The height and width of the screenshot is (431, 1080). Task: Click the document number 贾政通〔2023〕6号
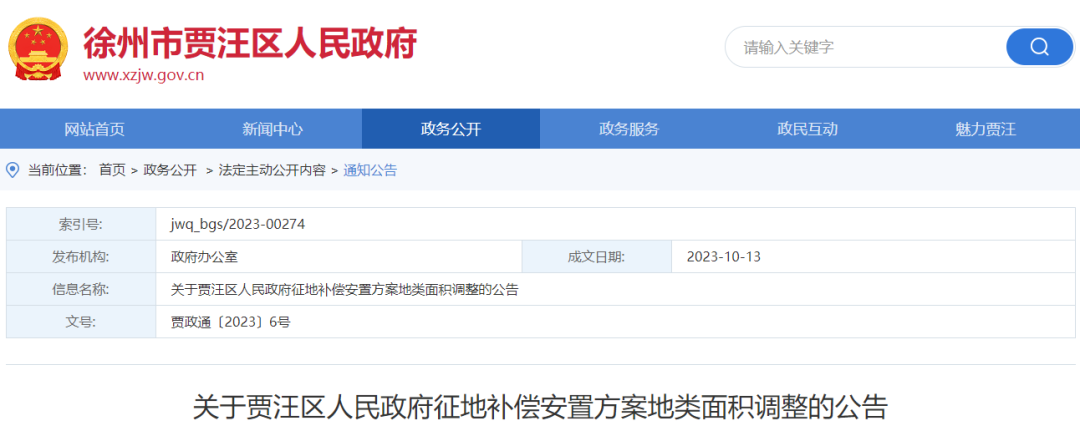tap(230, 322)
